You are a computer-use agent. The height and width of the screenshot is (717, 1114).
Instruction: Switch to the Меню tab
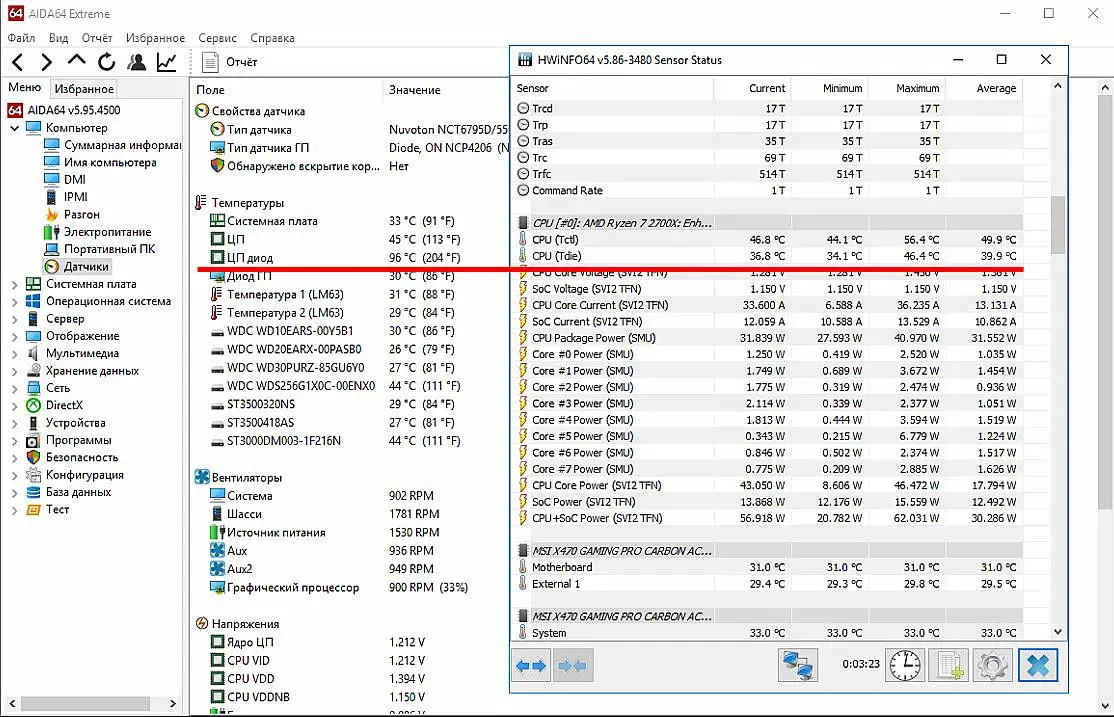tap(25, 87)
